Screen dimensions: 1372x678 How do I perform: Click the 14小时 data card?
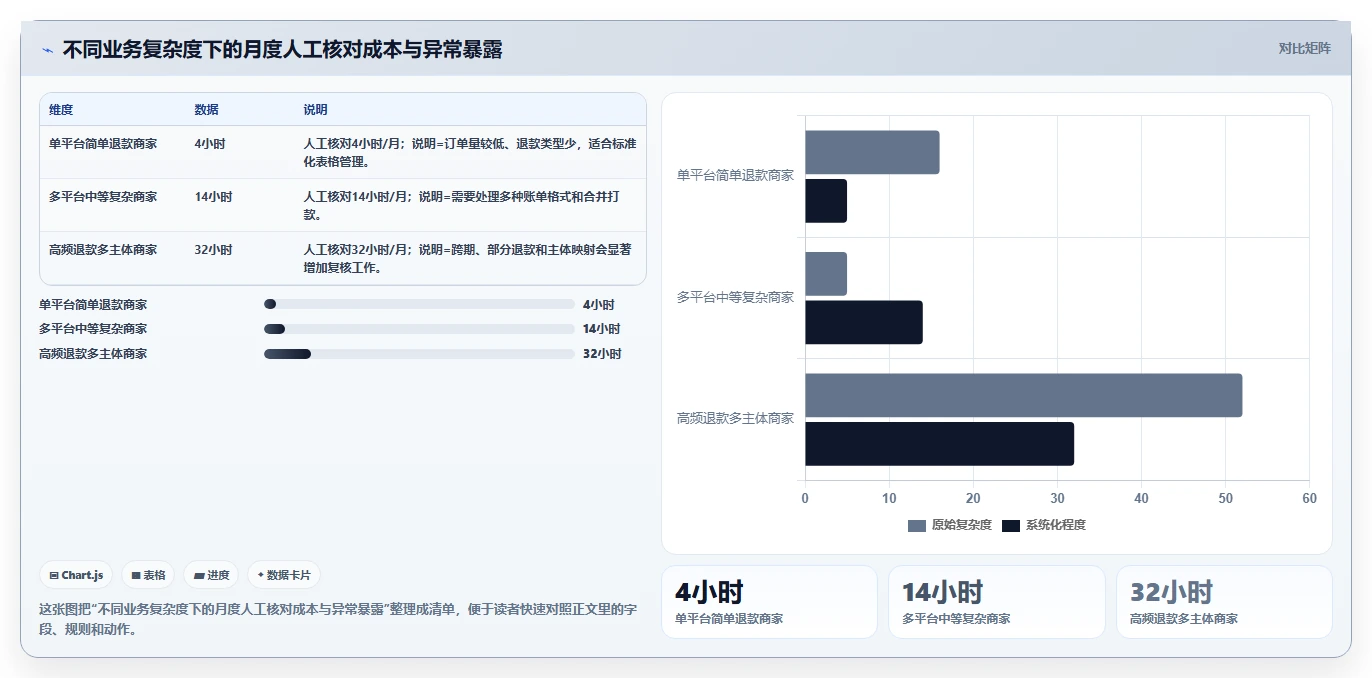pyautogui.click(x=997, y=602)
